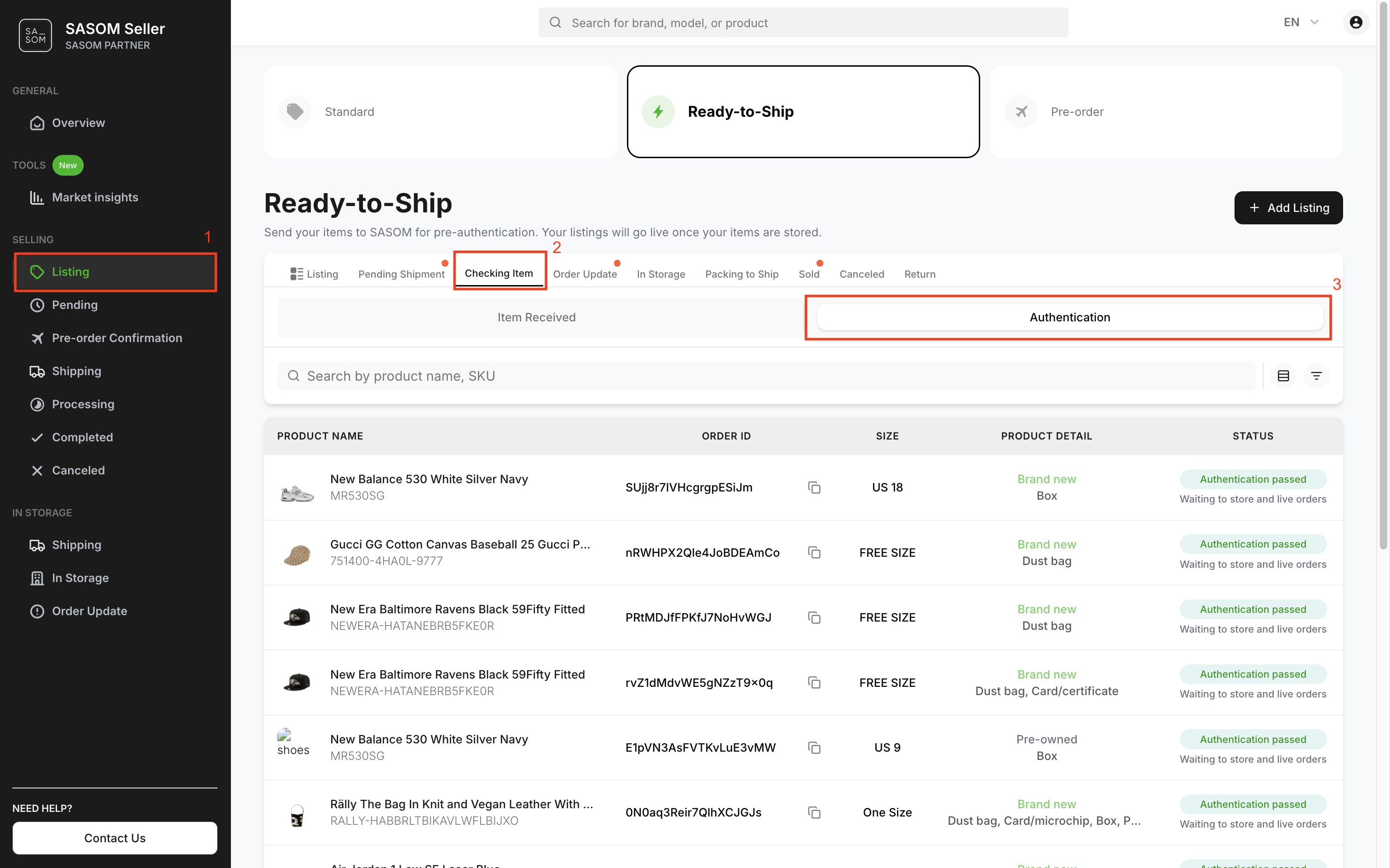The image size is (1390, 868).
Task: Open the Overview page in sidebar
Action: click(x=78, y=123)
